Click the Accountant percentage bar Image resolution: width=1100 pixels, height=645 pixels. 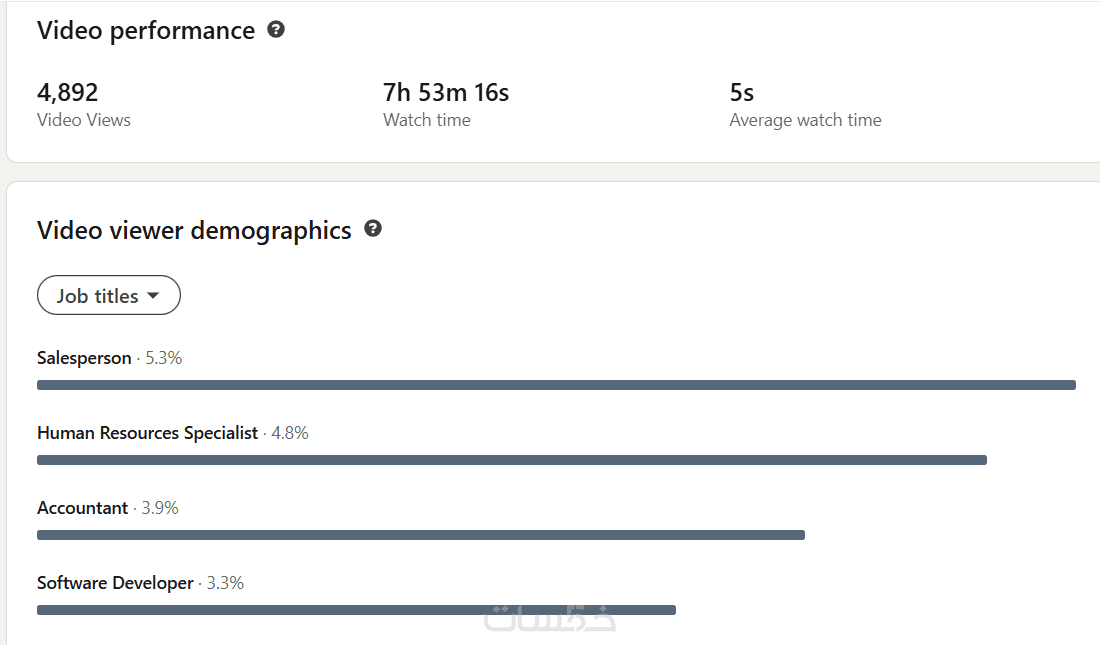click(420, 535)
